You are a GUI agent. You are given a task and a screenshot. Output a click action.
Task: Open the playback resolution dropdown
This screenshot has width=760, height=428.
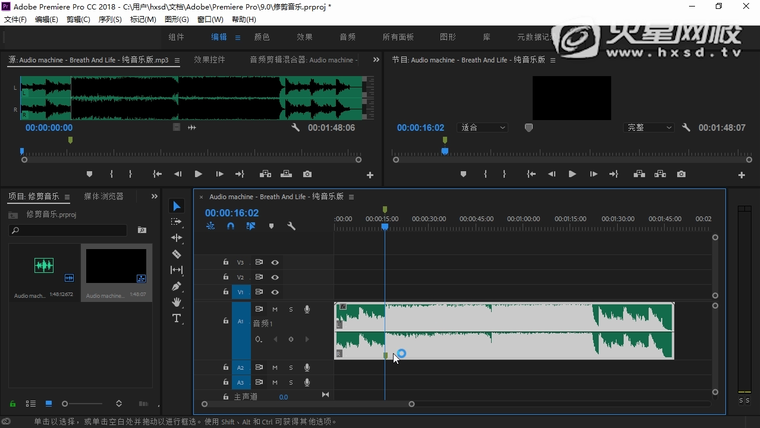649,128
